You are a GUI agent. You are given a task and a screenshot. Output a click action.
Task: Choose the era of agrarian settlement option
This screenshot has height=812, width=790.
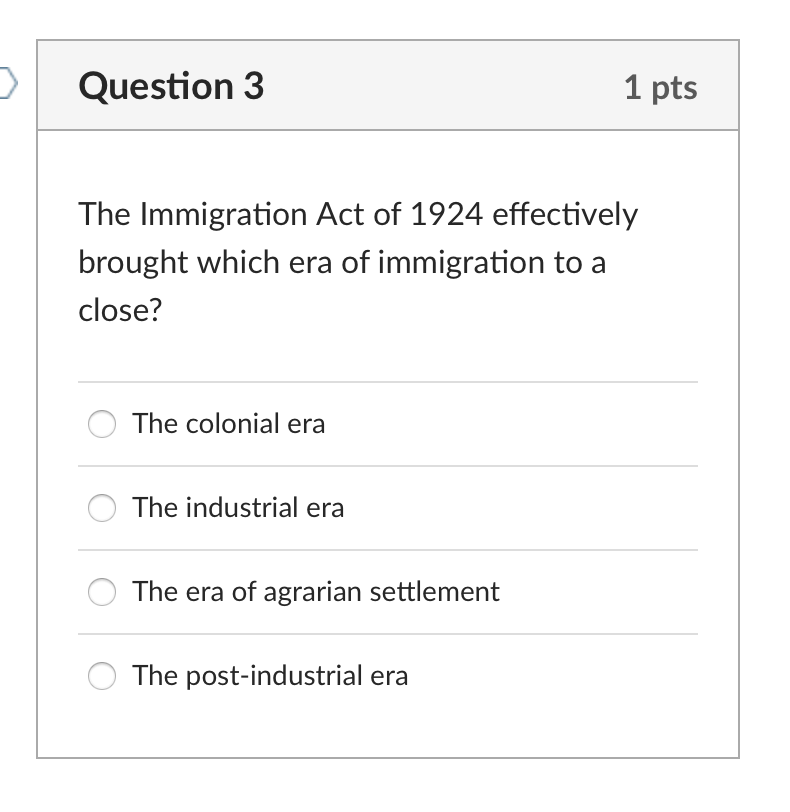pyautogui.click(x=316, y=592)
